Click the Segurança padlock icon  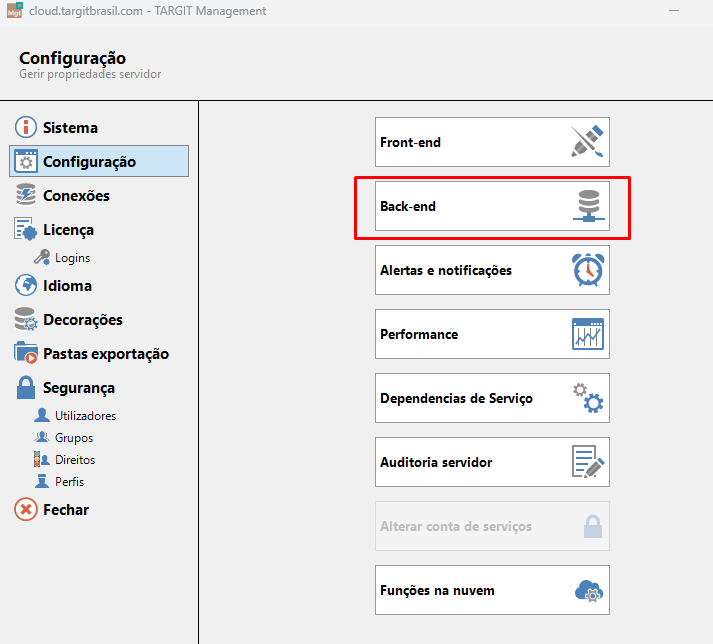(x=25, y=387)
